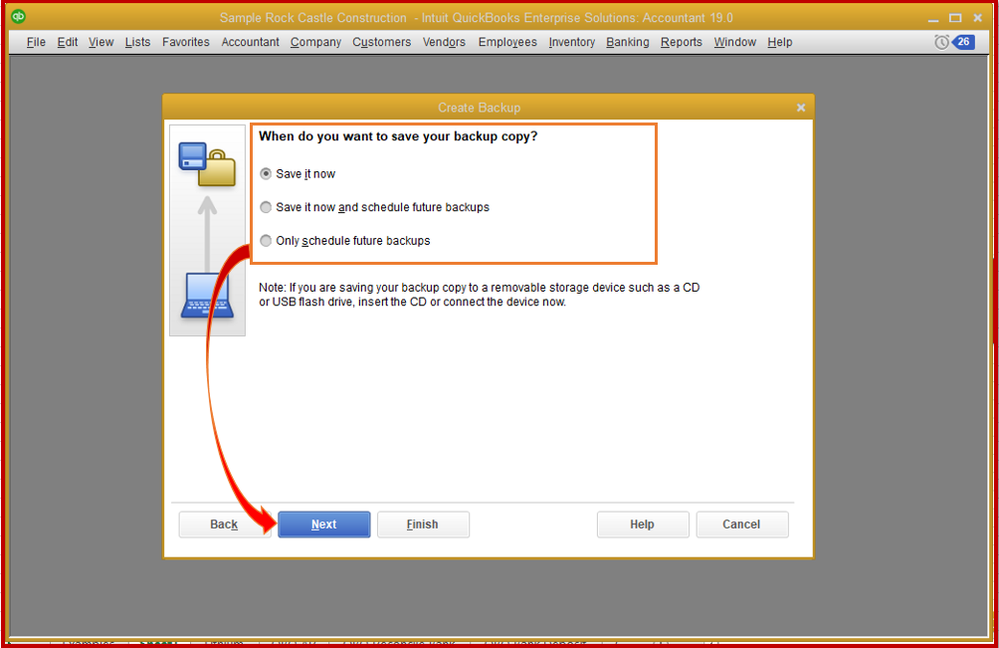Click the Finish button
Screen dimensions: 999x648
click(423, 524)
